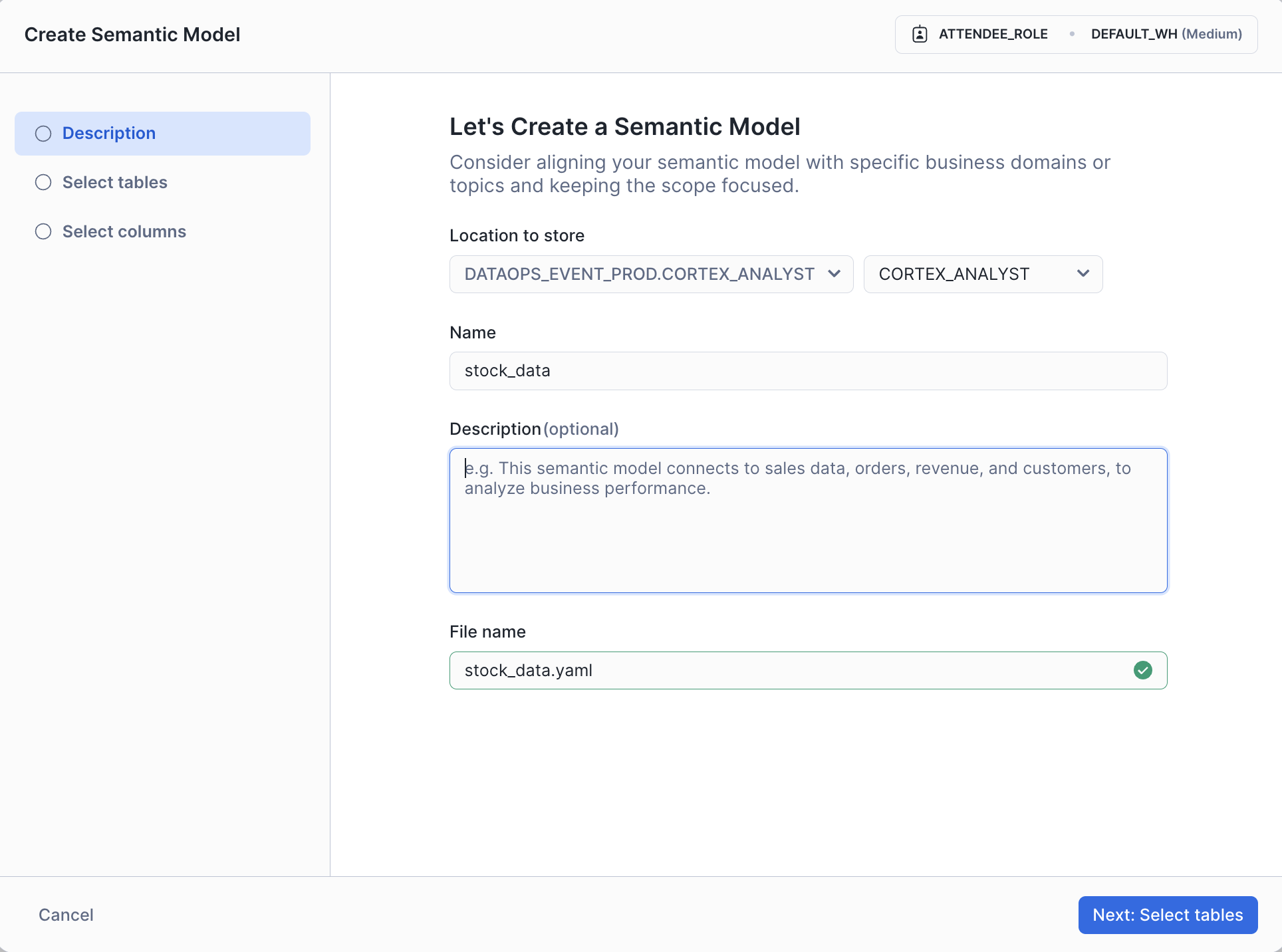Cancel the semantic model creation
The width and height of the screenshot is (1282, 952).
pos(66,915)
